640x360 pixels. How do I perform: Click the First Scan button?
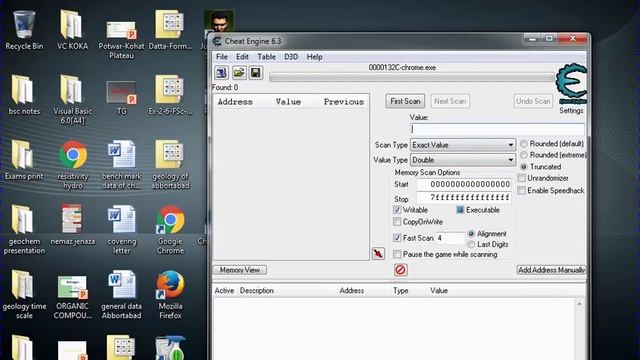pyautogui.click(x=405, y=101)
